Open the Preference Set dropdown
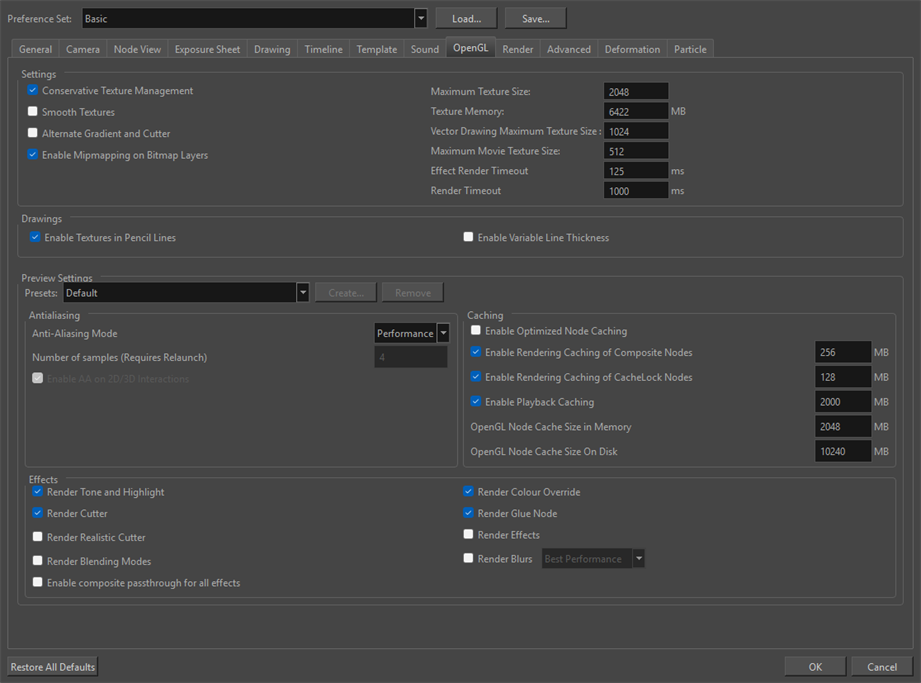921x683 pixels. pyautogui.click(x=420, y=19)
